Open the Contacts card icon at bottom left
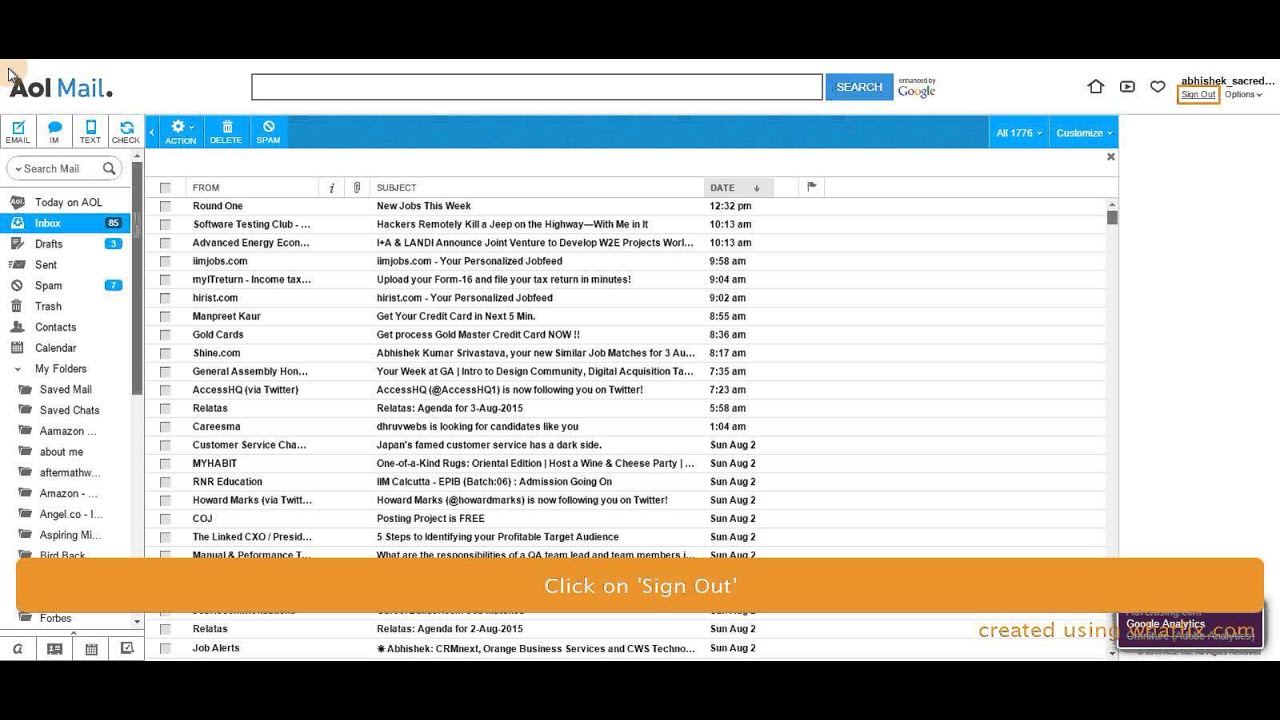Screen dimensions: 1280x720 coord(54,648)
